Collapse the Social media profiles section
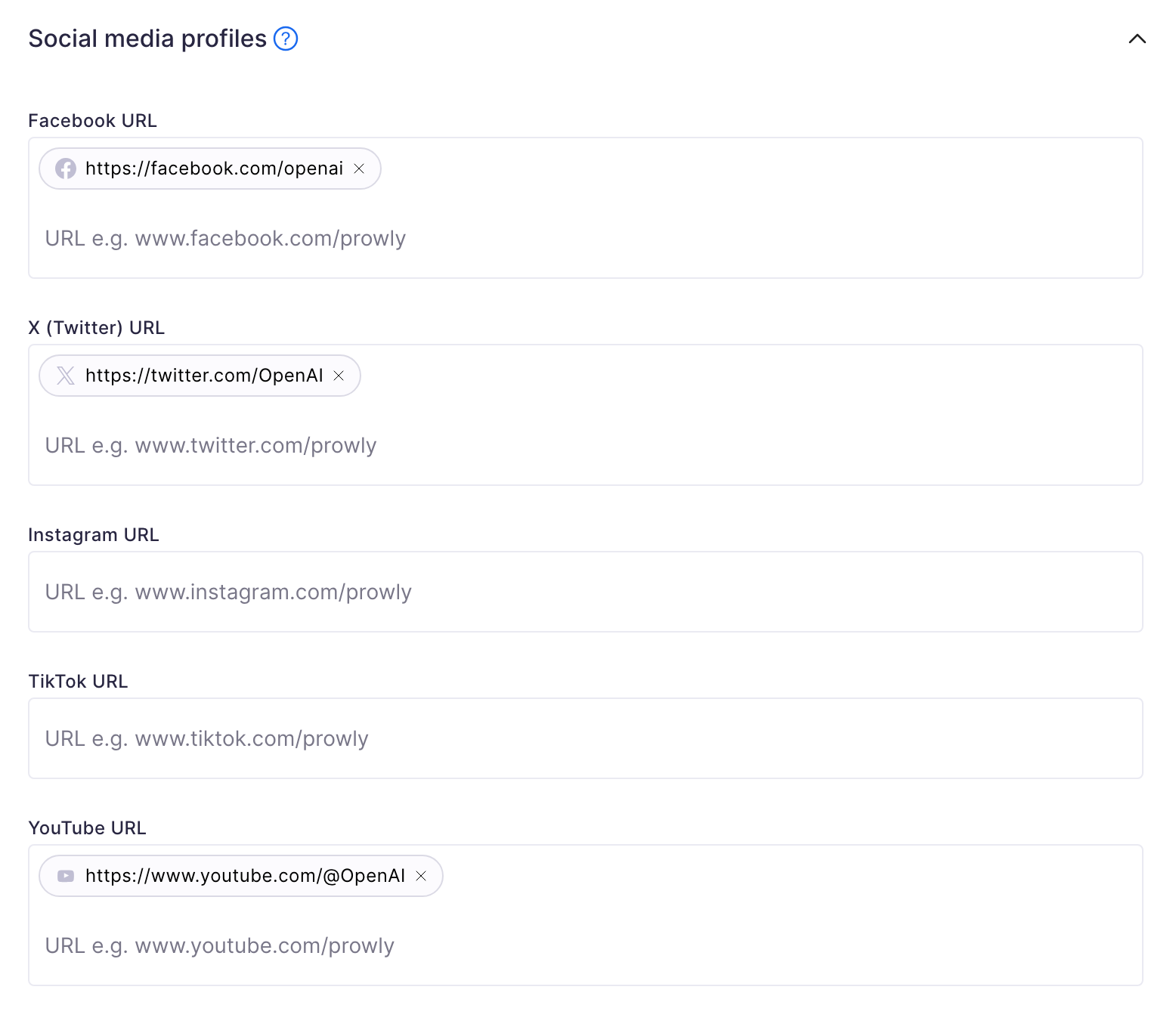 coord(1137,39)
